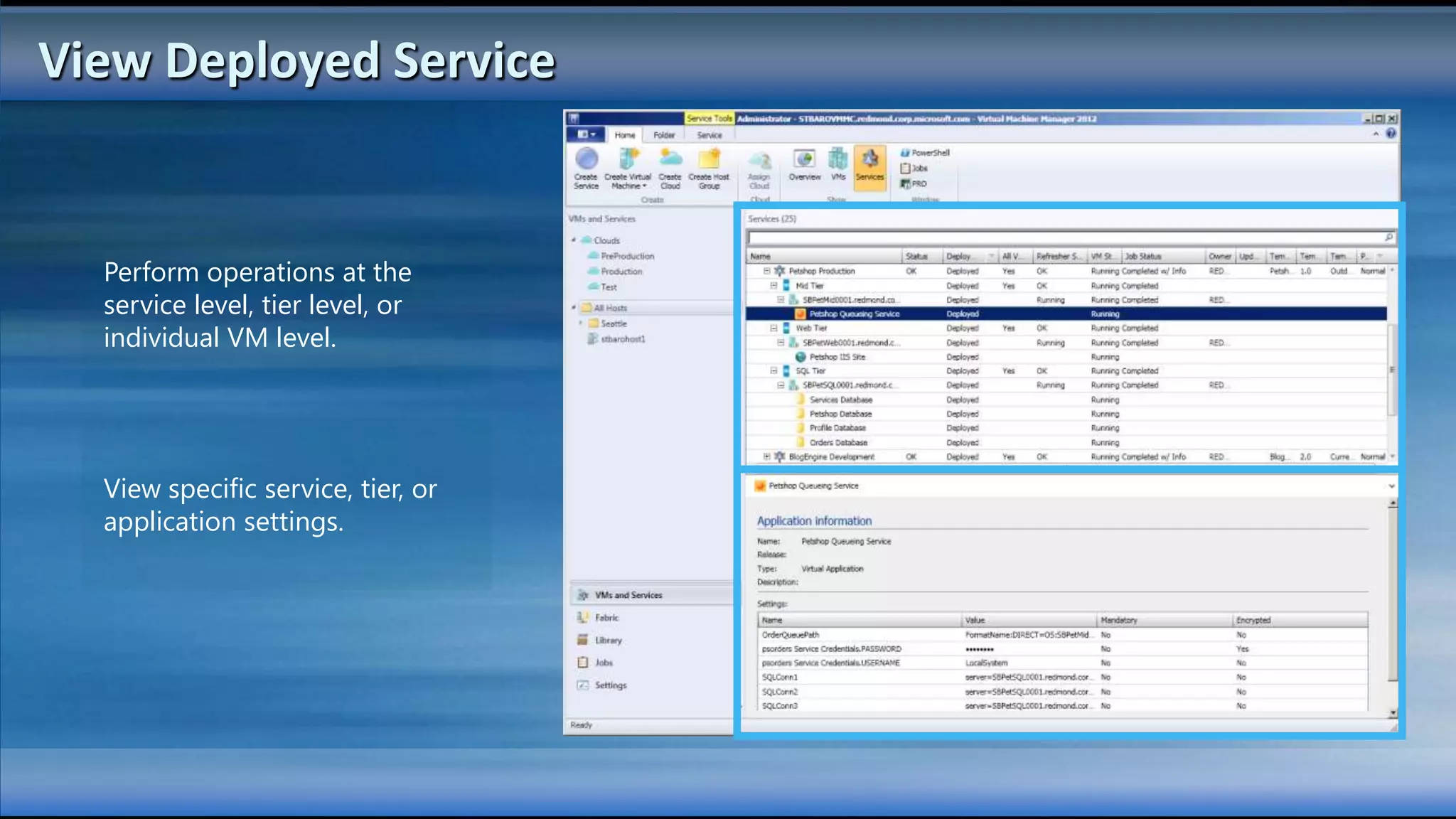Screen dimensions: 1456x819
Task: Collapse the Petshop Queueing Service details pane
Action: [1391, 486]
